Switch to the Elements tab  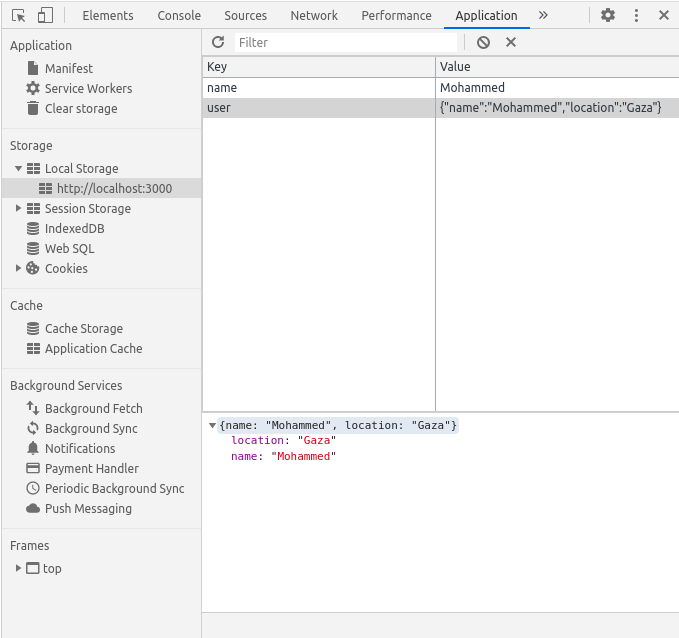click(108, 16)
